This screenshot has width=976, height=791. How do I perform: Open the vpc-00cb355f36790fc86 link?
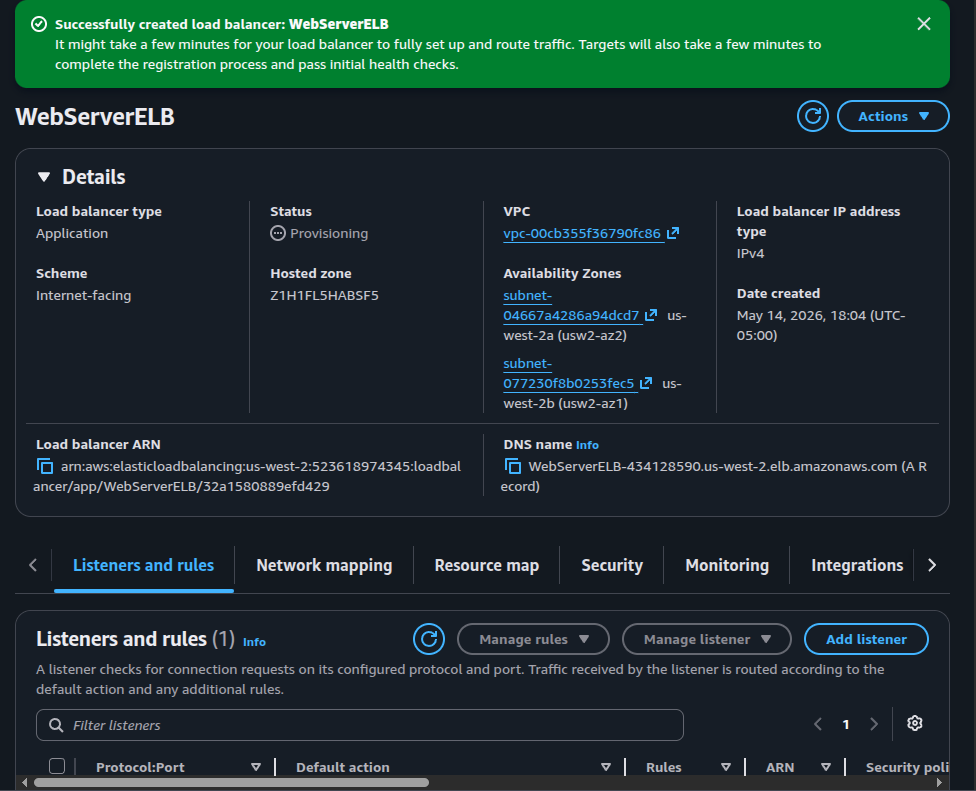point(582,233)
